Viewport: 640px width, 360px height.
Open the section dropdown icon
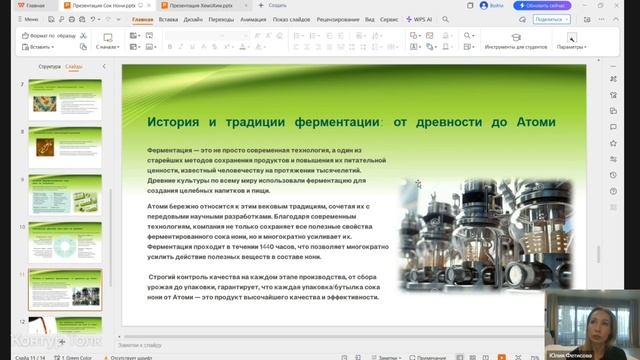coord(151,47)
